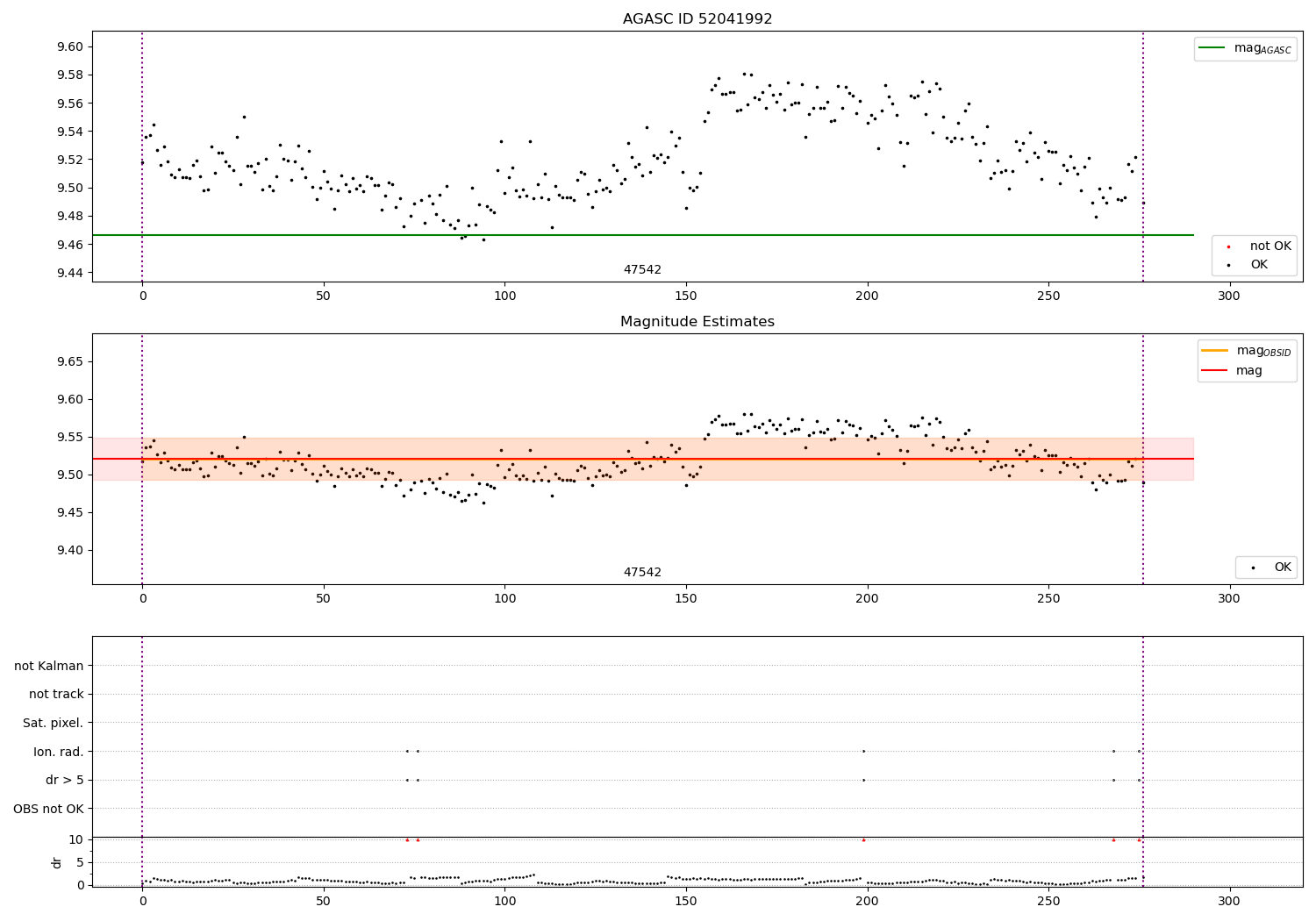Image resolution: width=1316 pixels, height=921 pixels.
Task: Click the plot title 'AGASC ID 52041992'
Action: click(697, 19)
